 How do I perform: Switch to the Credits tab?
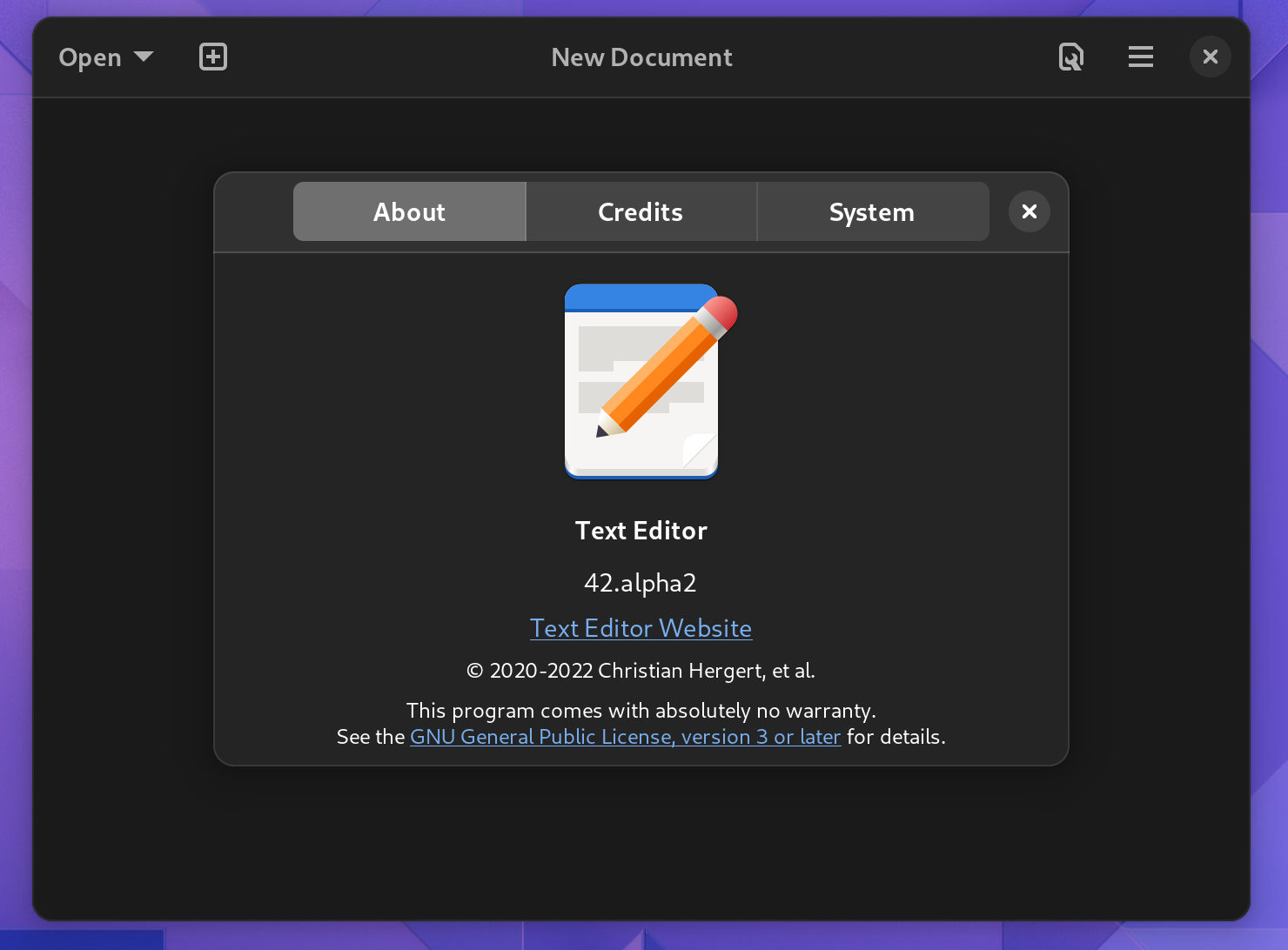point(641,211)
